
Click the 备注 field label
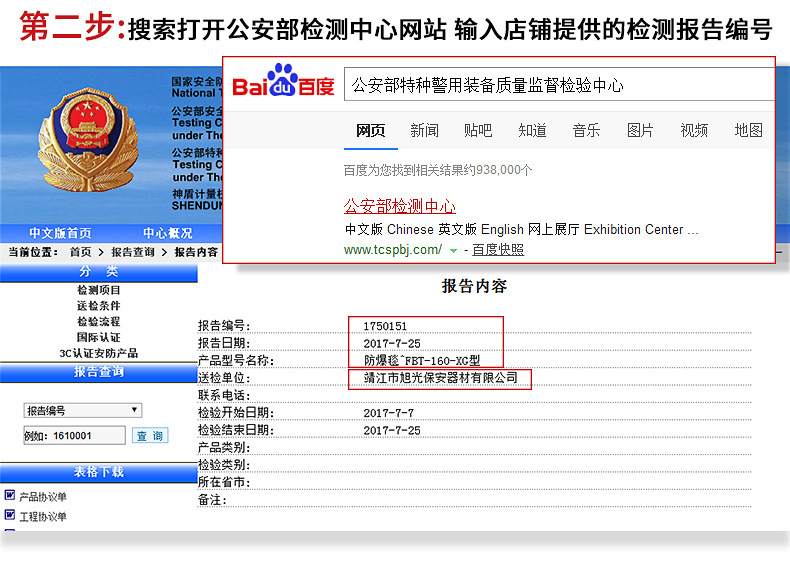[x=212, y=500]
